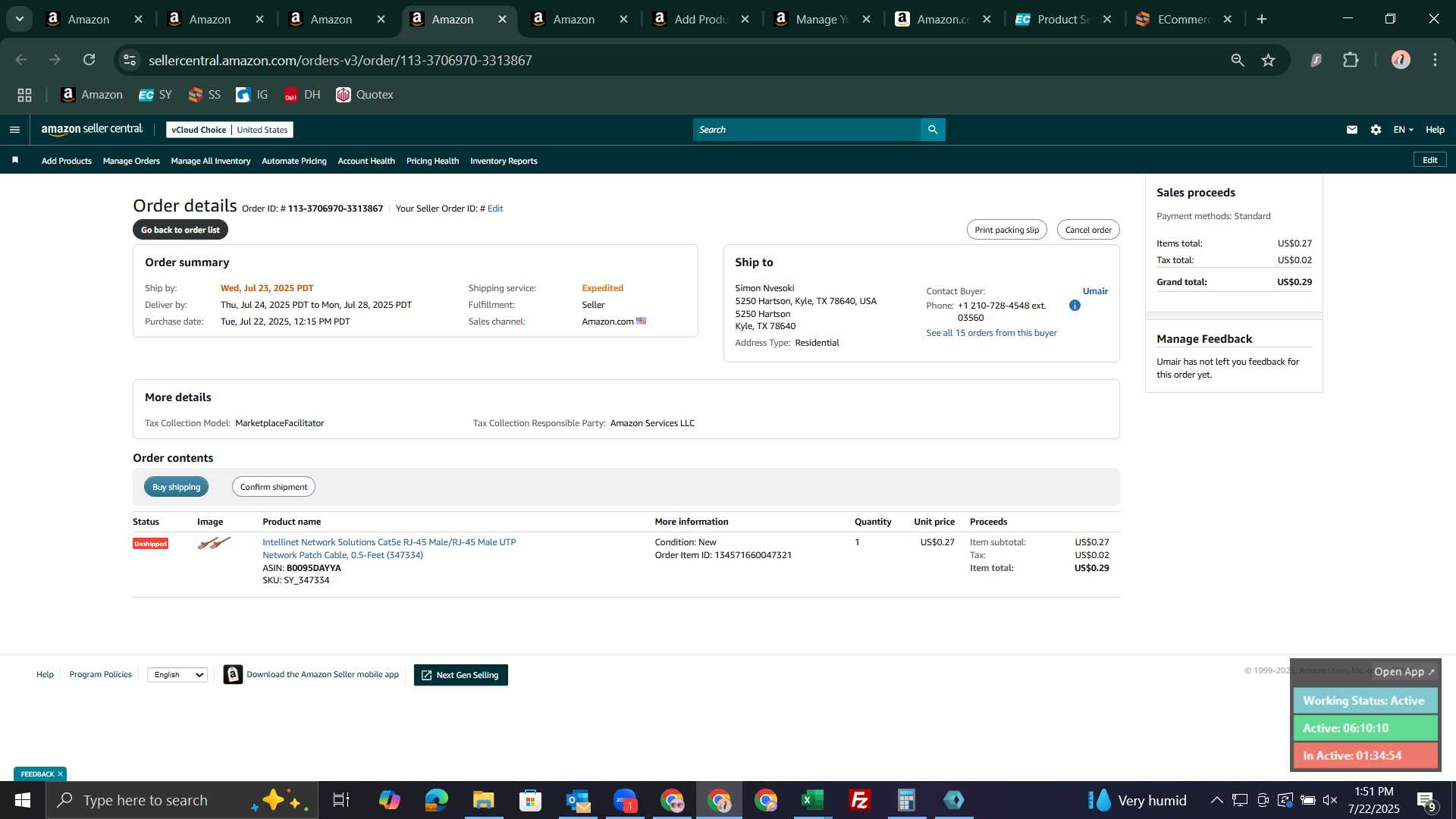Click Cancel order button
This screenshot has height=819, width=1456.
(x=1088, y=230)
